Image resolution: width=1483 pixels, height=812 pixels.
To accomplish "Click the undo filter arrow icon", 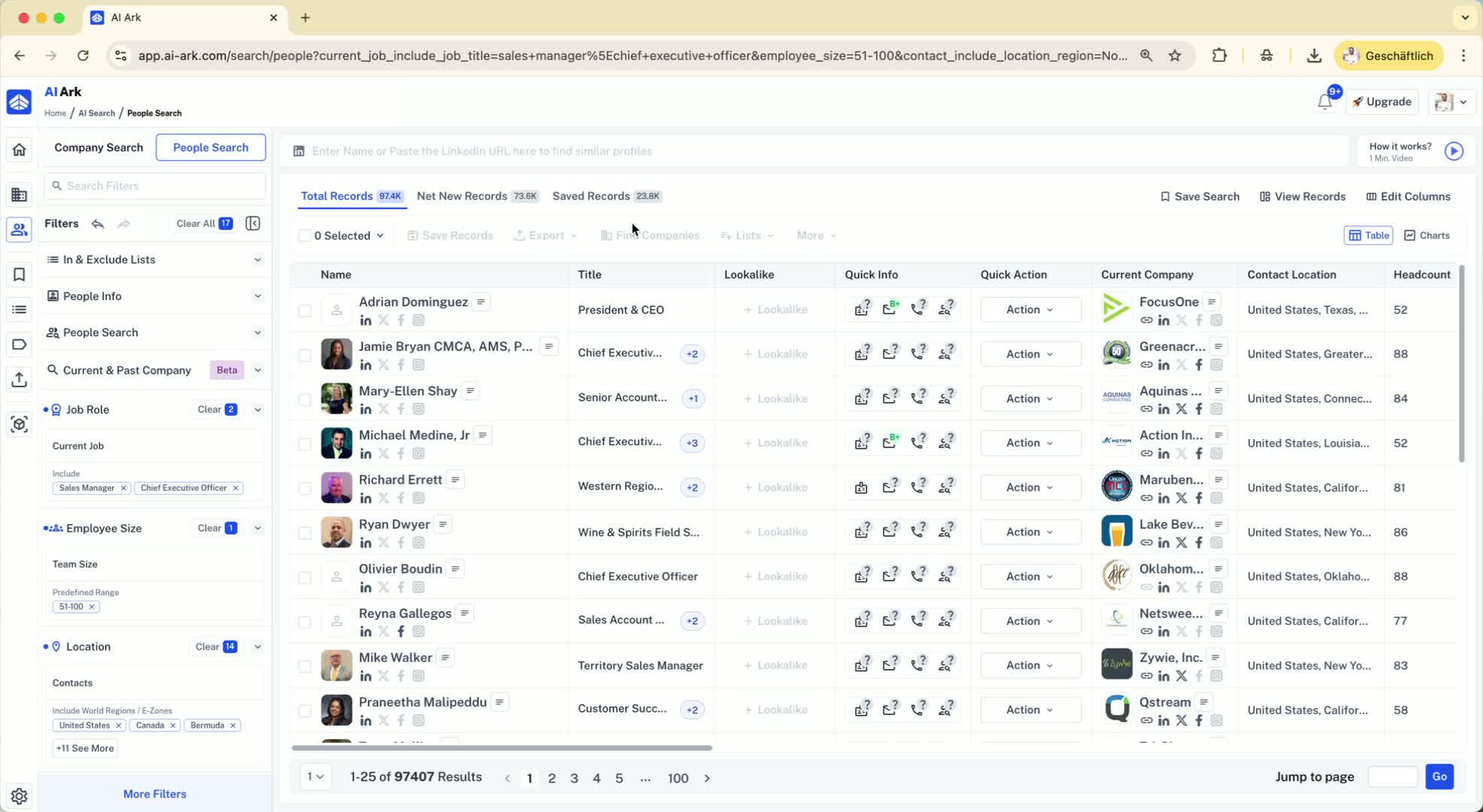I will (98, 223).
